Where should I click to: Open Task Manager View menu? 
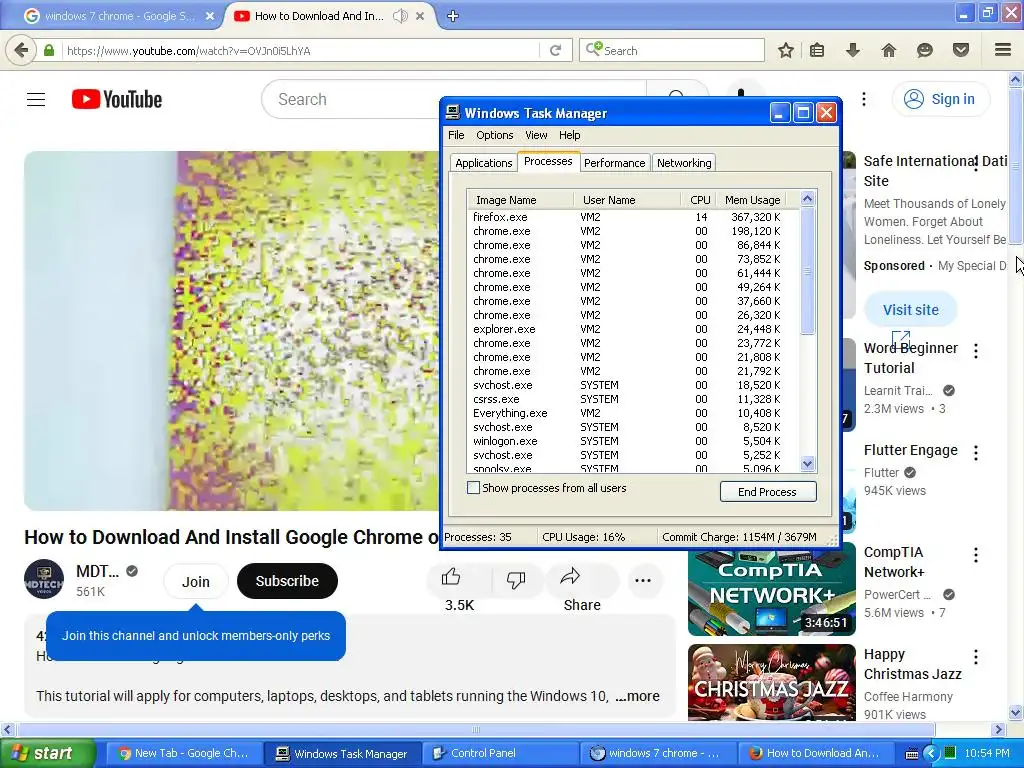[536, 135]
